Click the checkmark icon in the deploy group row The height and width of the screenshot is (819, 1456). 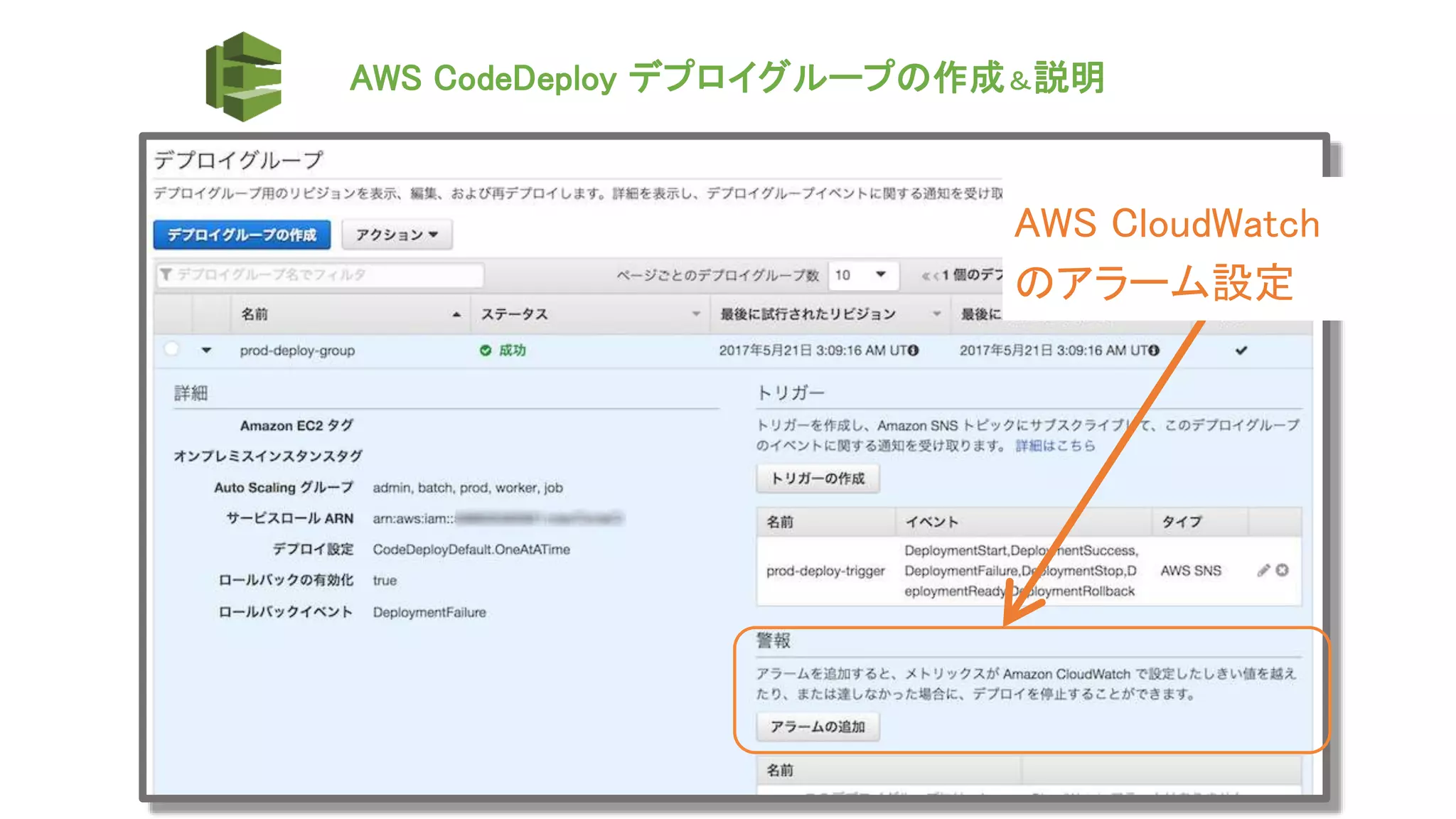tap(1241, 350)
